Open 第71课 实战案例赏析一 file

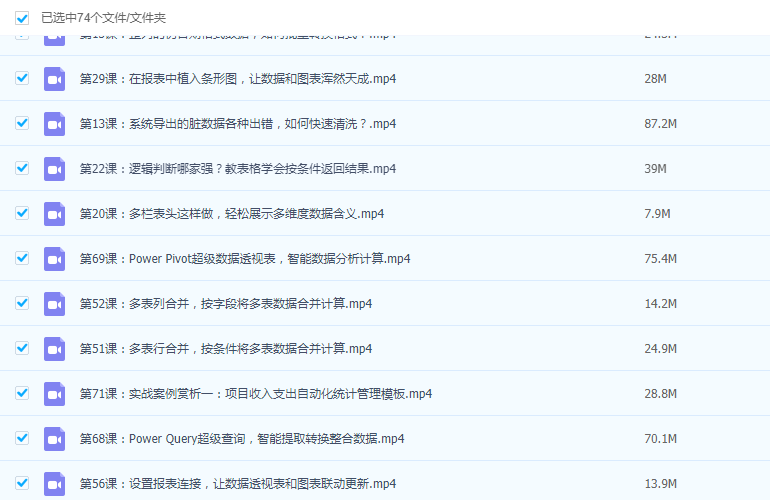coord(256,394)
